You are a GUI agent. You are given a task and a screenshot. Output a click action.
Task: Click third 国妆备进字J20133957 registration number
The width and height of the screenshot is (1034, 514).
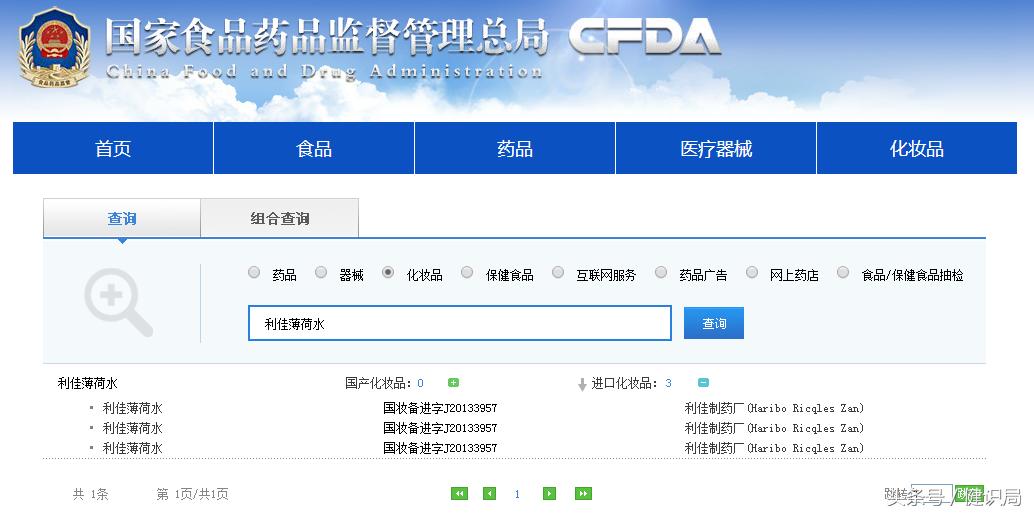441,448
